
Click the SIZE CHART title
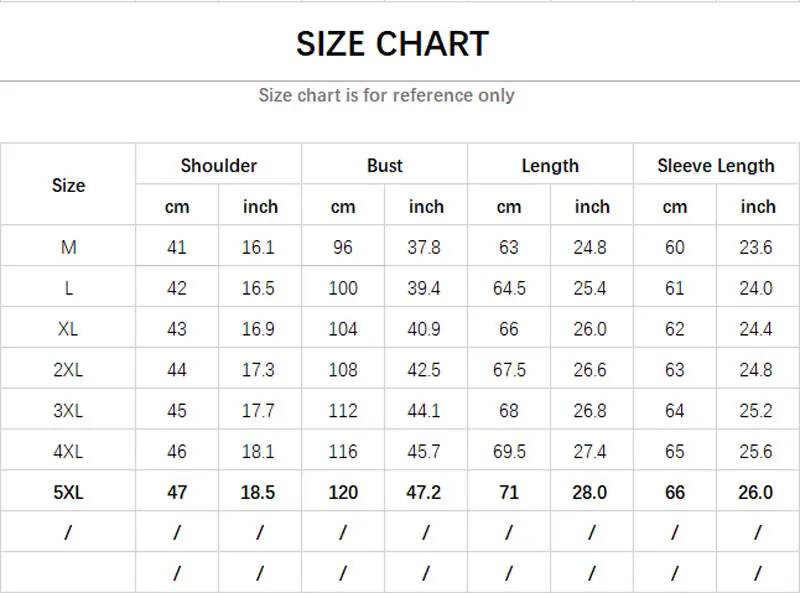[392, 44]
